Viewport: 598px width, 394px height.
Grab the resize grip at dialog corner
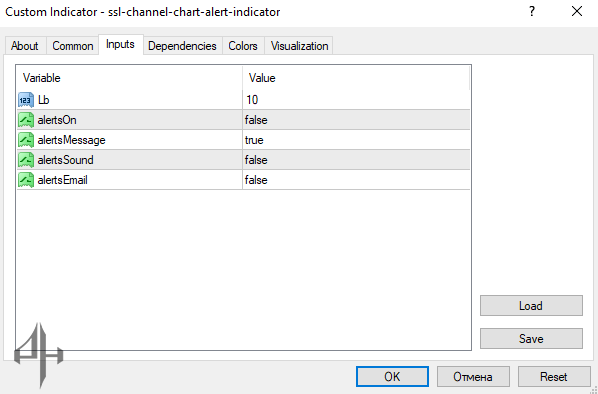point(593,390)
